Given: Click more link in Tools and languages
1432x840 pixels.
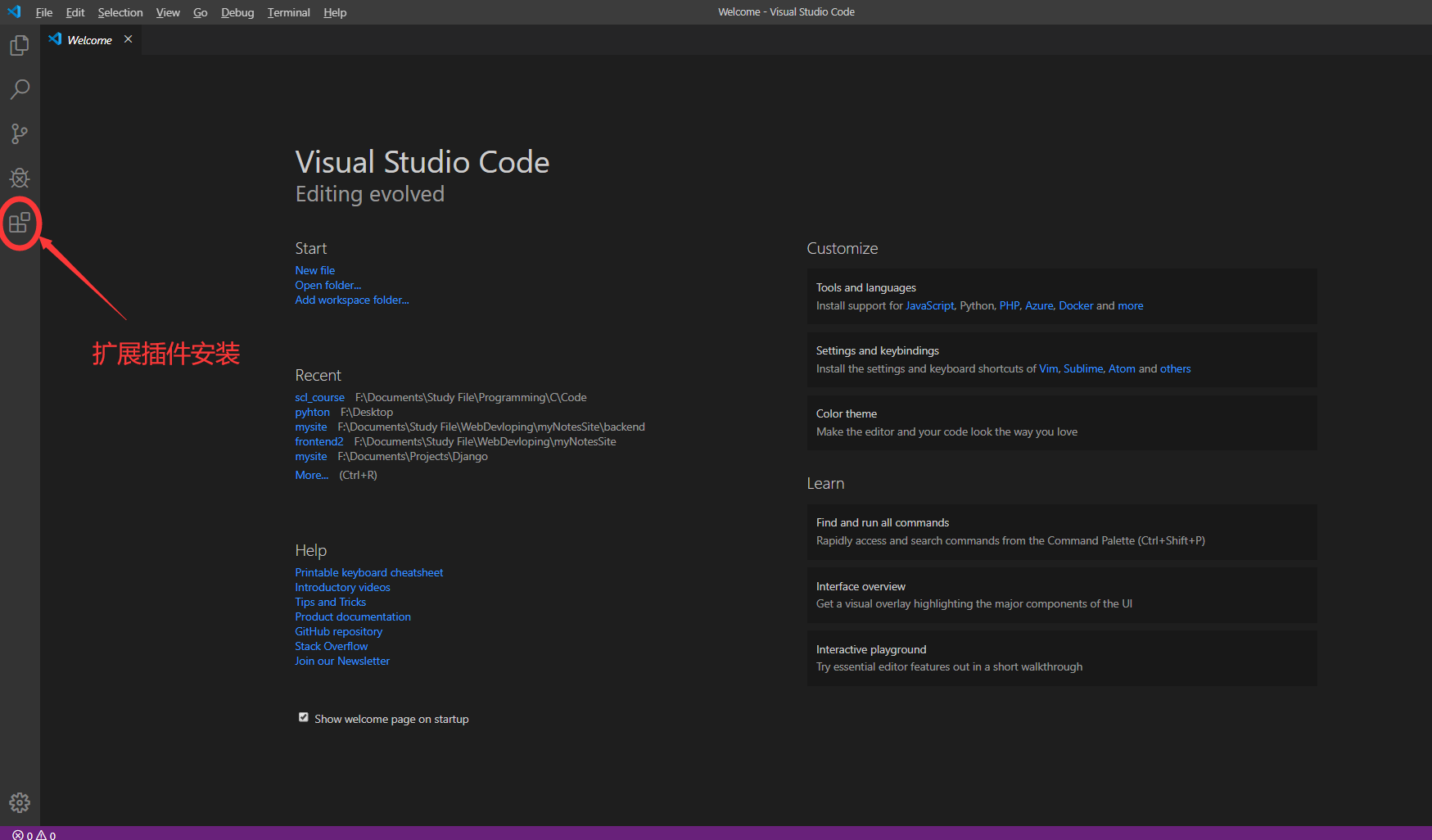Looking at the screenshot, I should (1131, 305).
